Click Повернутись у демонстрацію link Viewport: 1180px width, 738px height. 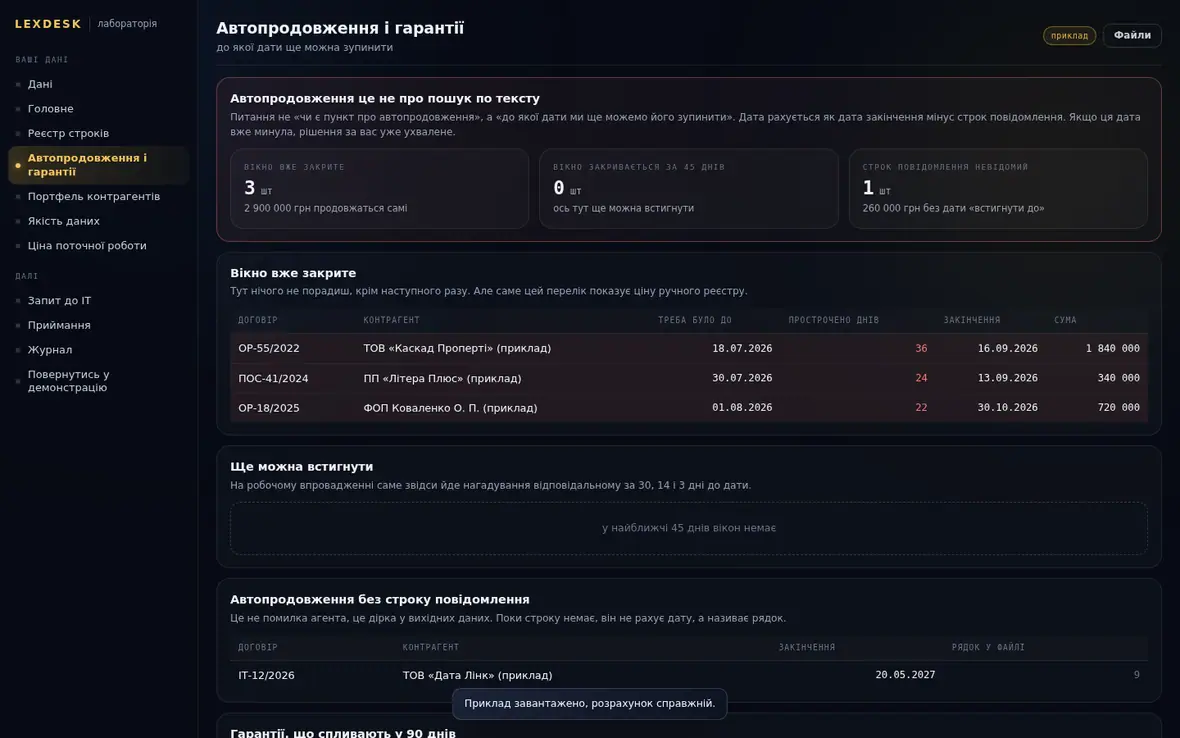(98, 381)
